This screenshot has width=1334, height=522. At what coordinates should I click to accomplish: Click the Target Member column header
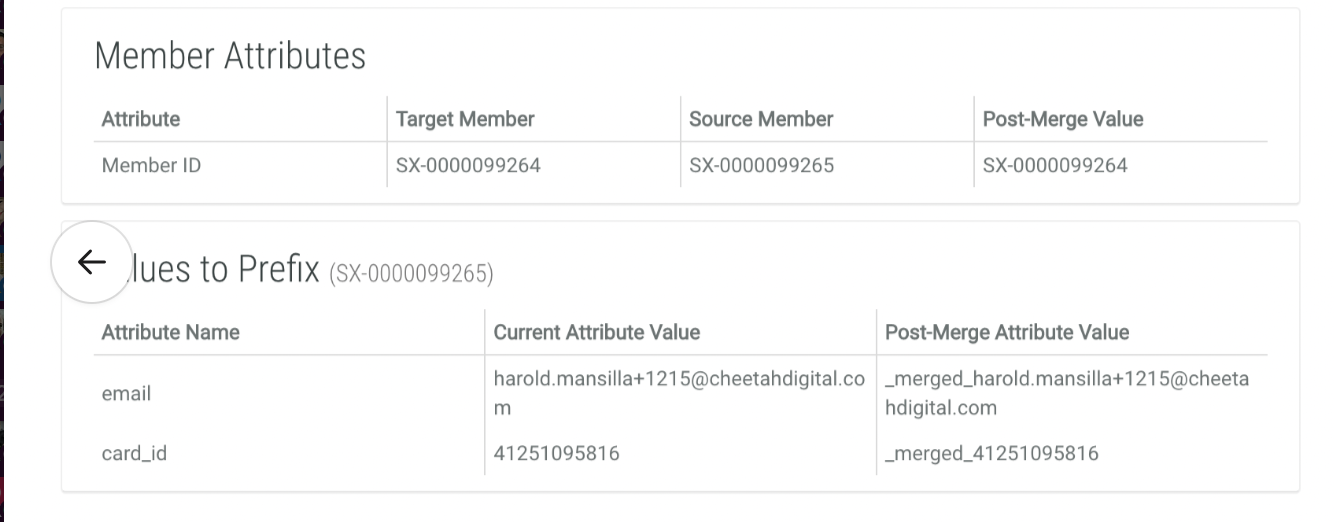[x=465, y=119]
